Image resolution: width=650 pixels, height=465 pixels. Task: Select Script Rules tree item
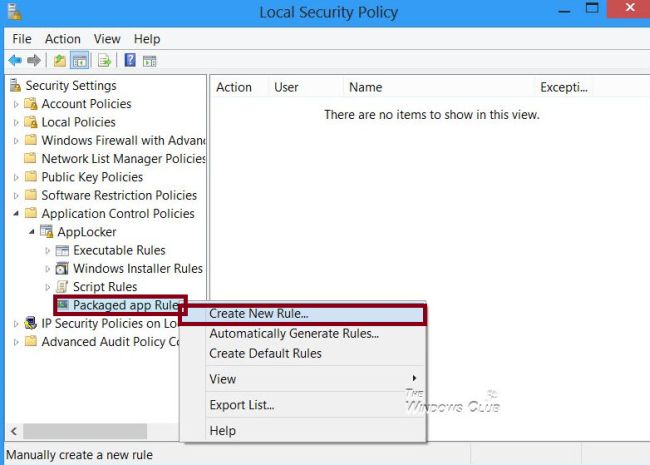point(105,287)
